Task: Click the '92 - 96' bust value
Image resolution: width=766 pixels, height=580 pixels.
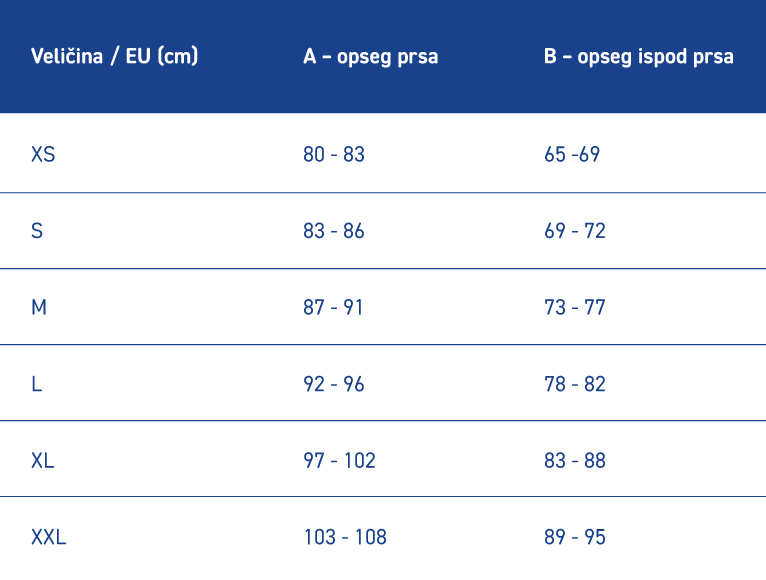Action: [x=334, y=384]
